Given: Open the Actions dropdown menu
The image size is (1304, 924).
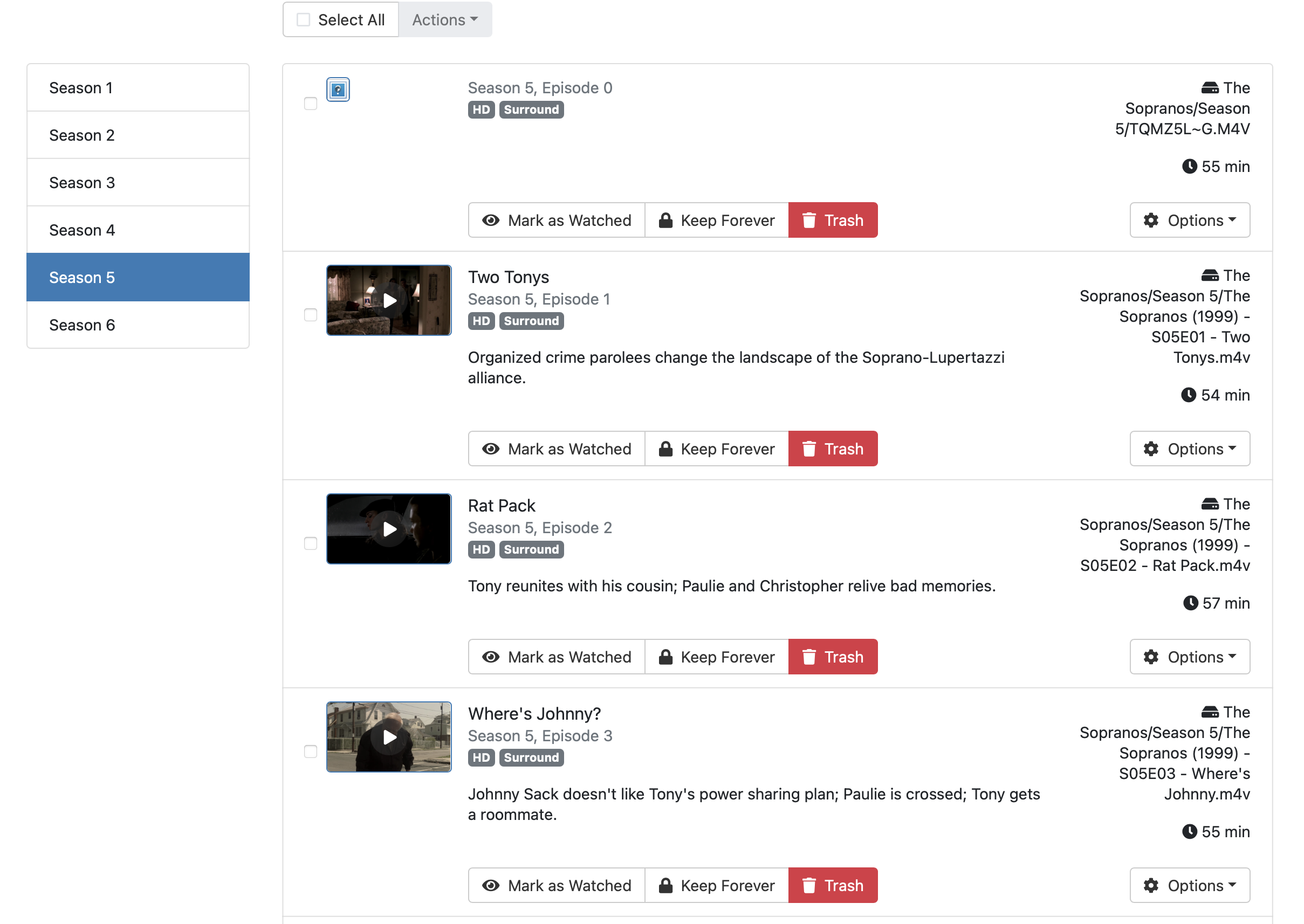Looking at the screenshot, I should (x=444, y=20).
